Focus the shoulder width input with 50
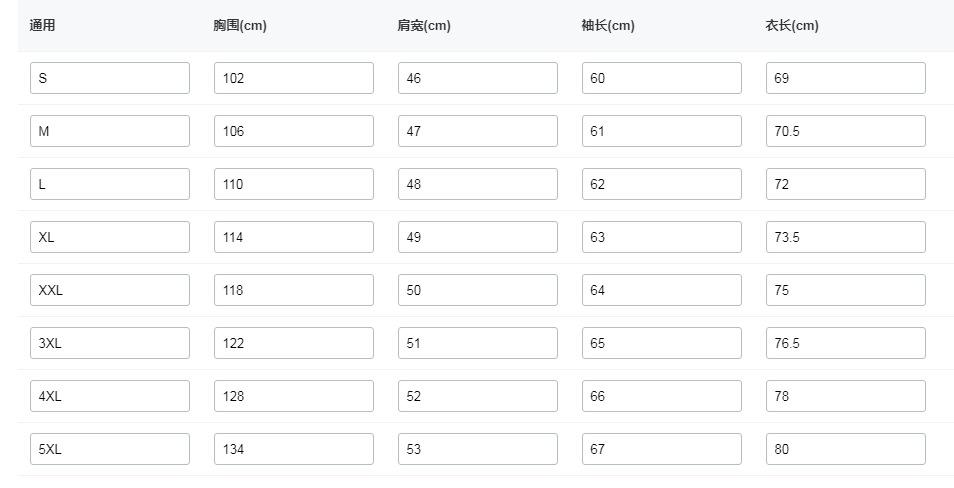Screen dimensions: 954x488 point(478,290)
